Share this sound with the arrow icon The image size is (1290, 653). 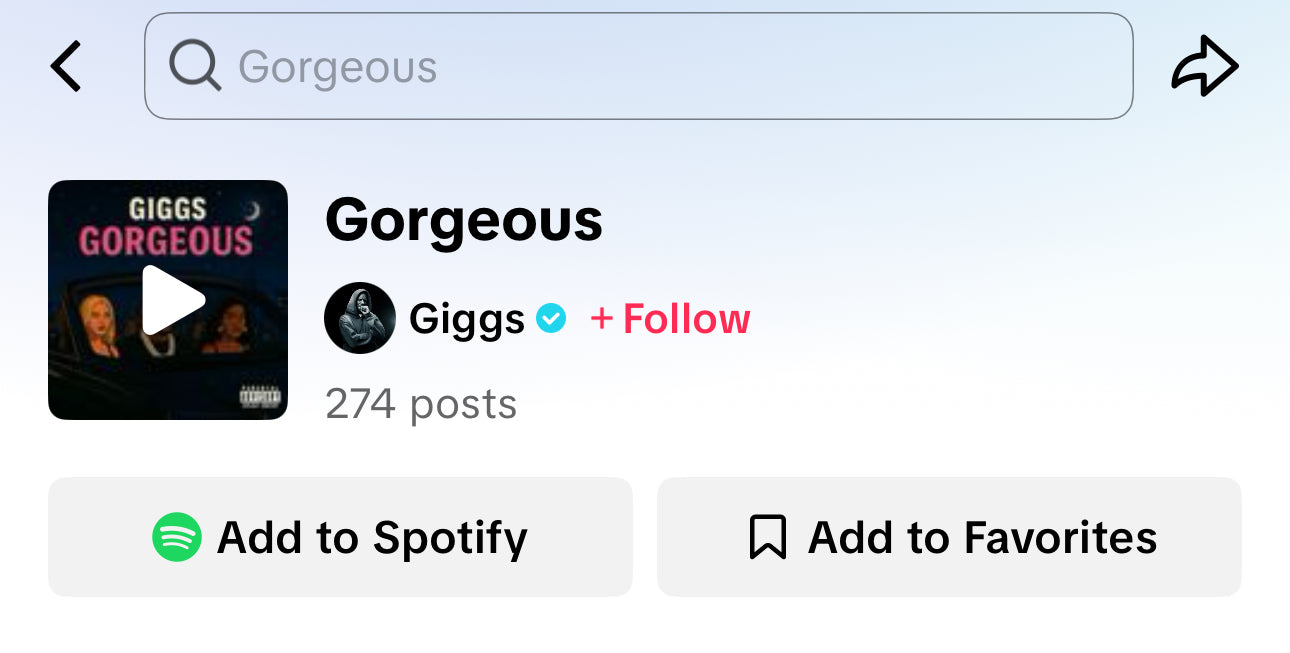[1204, 67]
